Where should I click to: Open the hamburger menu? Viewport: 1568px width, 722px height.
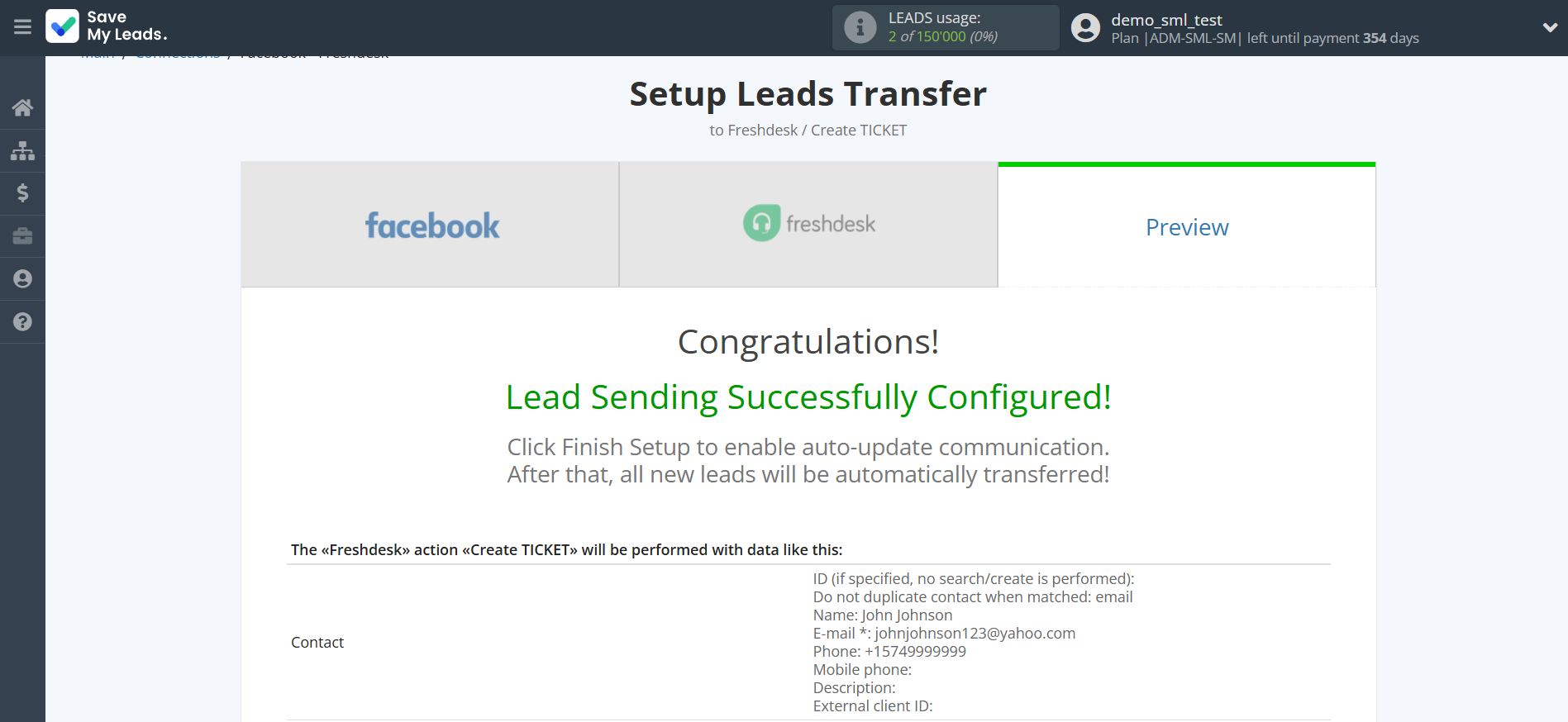22,27
